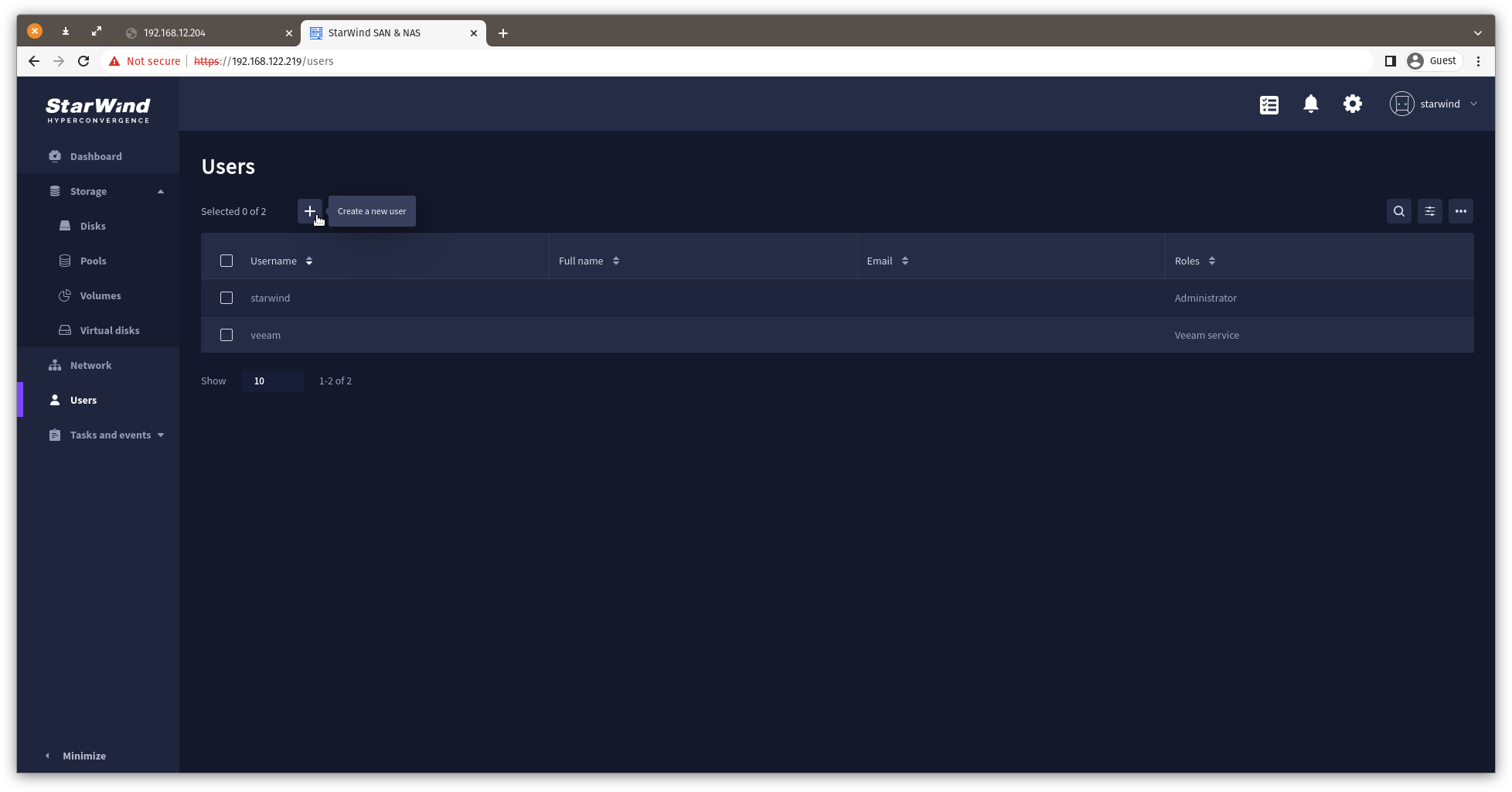1512x792 pixels.
Task: Sort the table by Email arrows
Action: pyautogui.click(x=905, y=261)
